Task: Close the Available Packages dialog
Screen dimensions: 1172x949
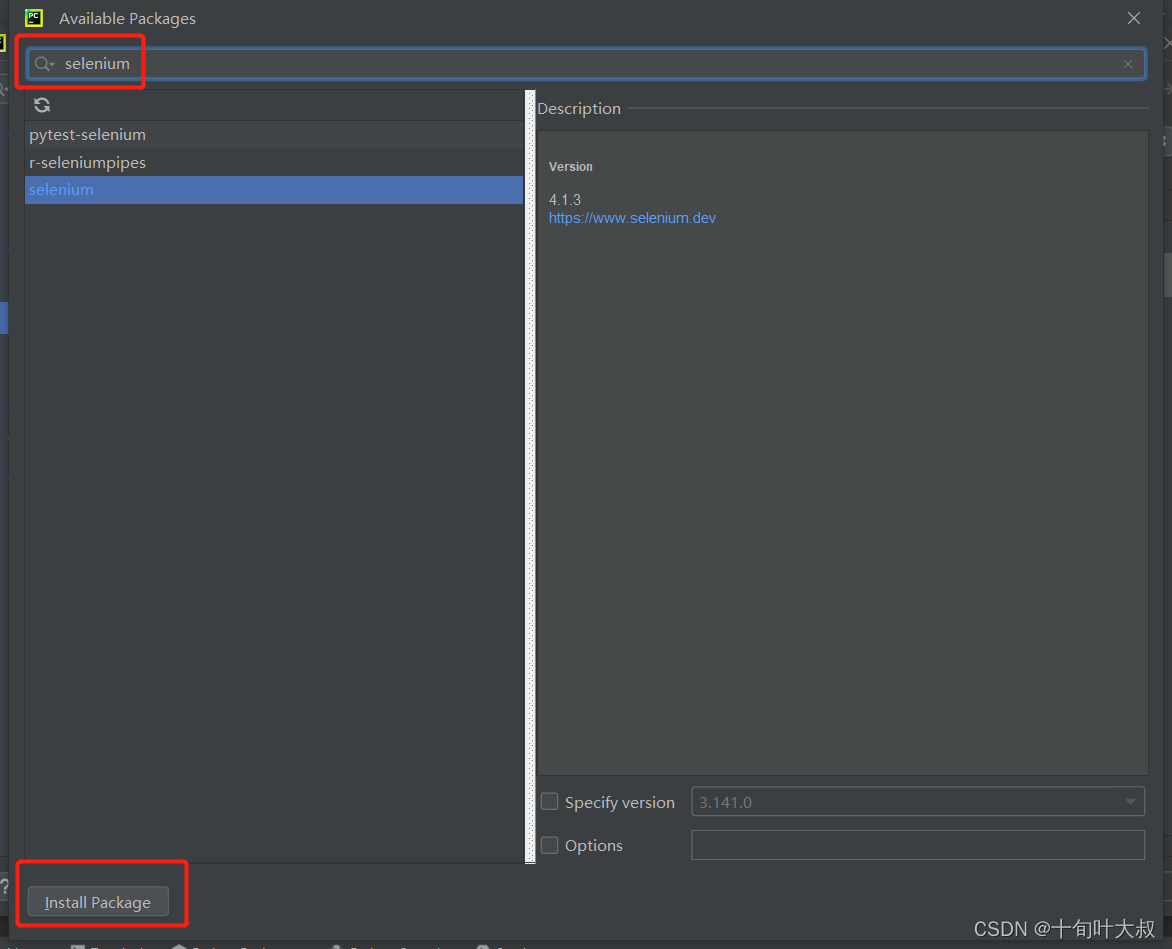Action: (x=1133, y=18)
